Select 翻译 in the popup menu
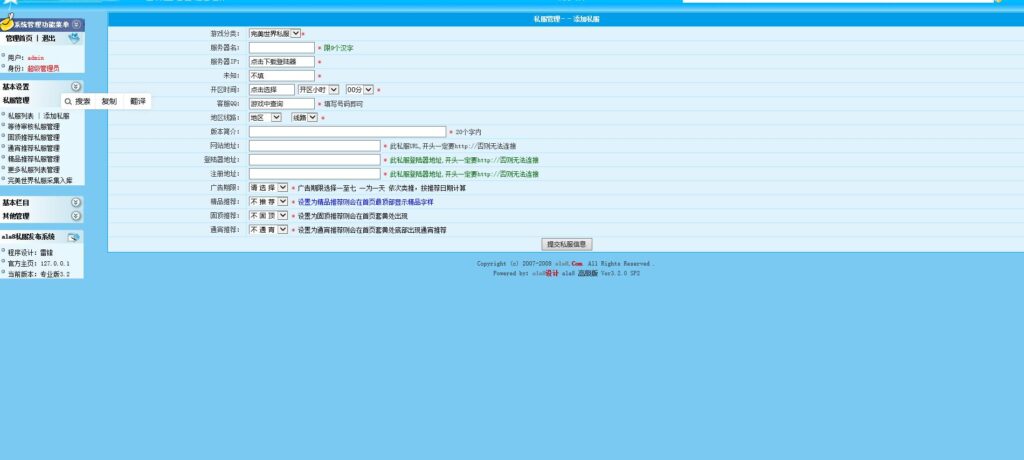 click(x=137, y=101)
